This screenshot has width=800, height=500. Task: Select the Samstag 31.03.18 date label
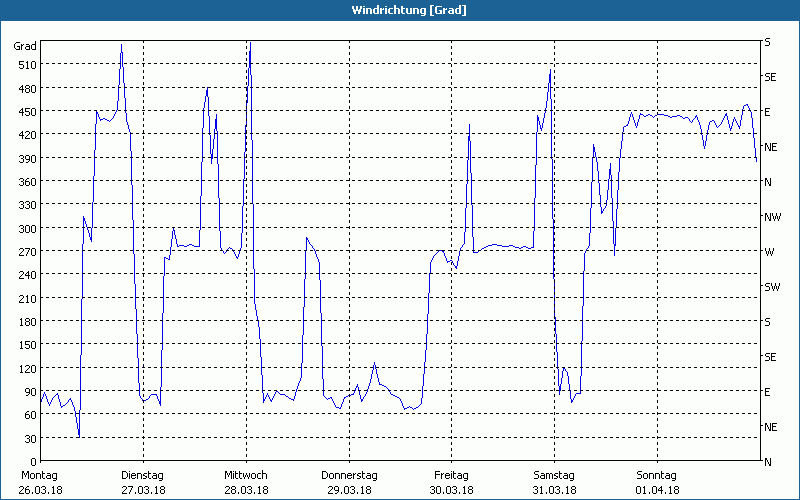click(554, 482)
